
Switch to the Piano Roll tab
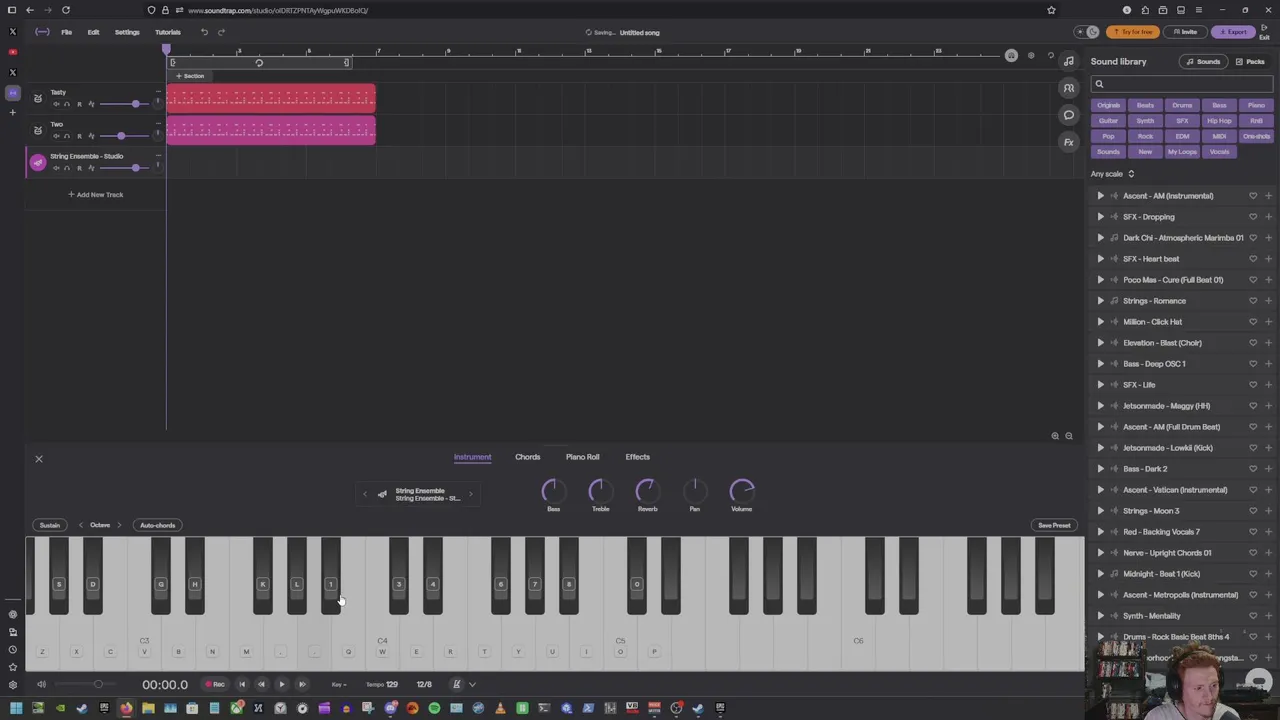pos(582,457)
